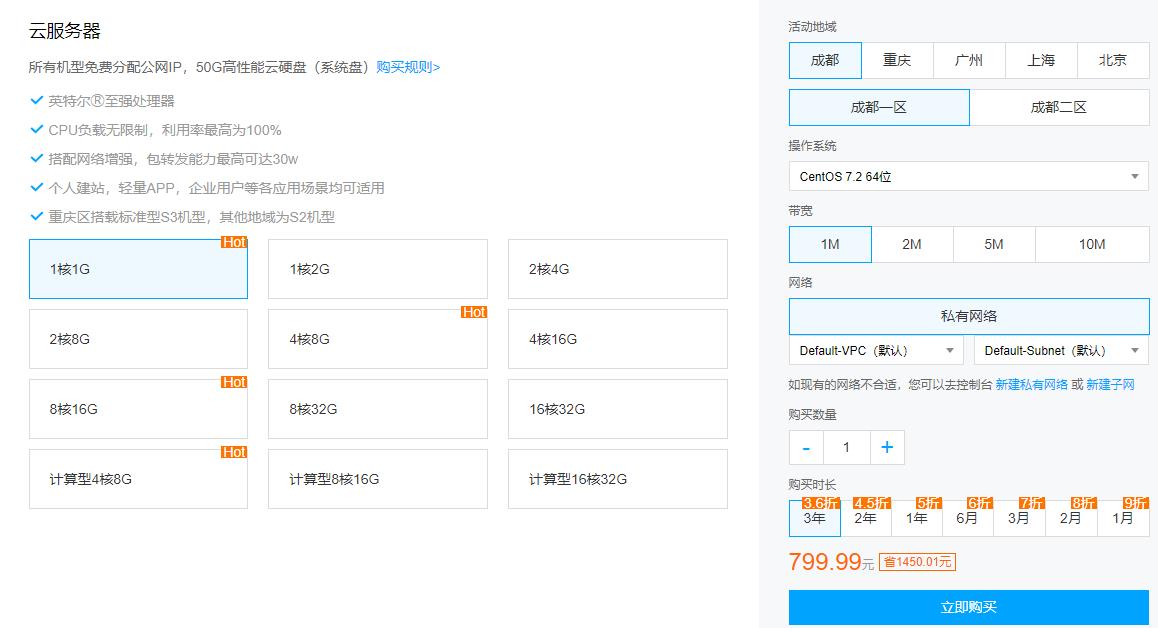Select the 4核16G server option
Viewport: 1158px width, 628px height.
click(x=617, y=339)
